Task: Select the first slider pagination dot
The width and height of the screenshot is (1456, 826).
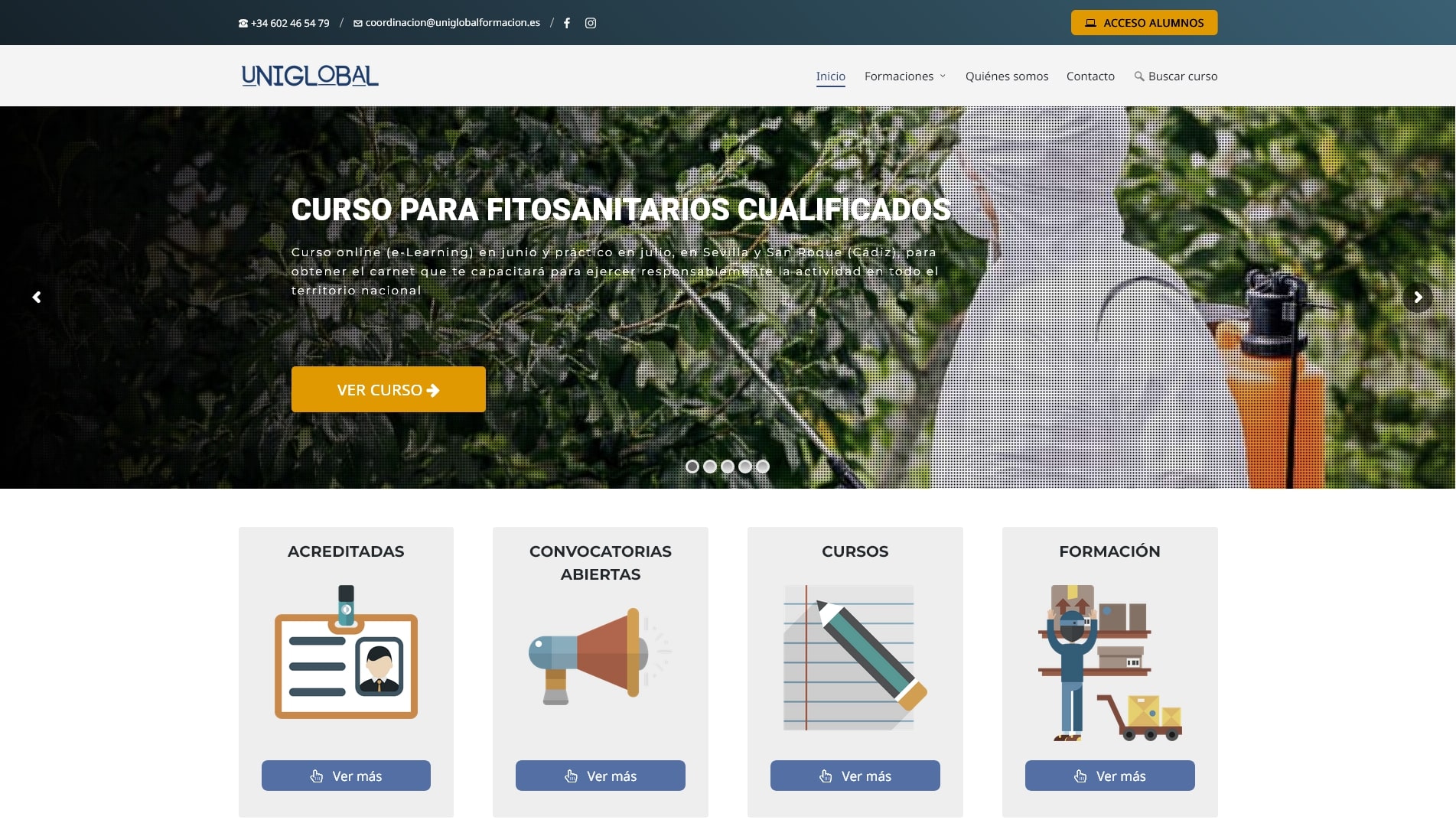Action: pyautogui.click(x=692, y=466)
